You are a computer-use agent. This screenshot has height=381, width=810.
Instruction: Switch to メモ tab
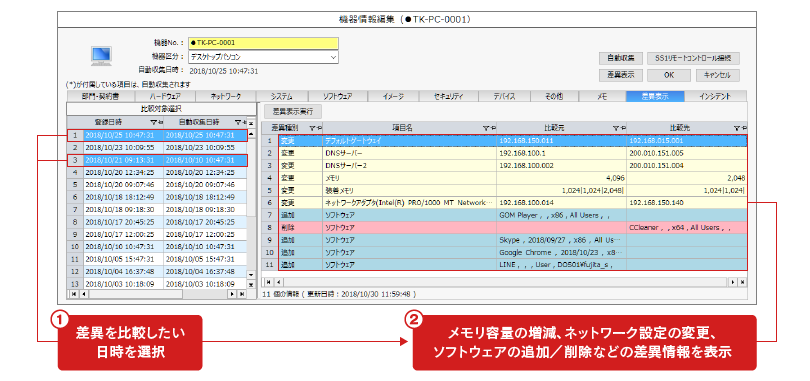point(602,97)
